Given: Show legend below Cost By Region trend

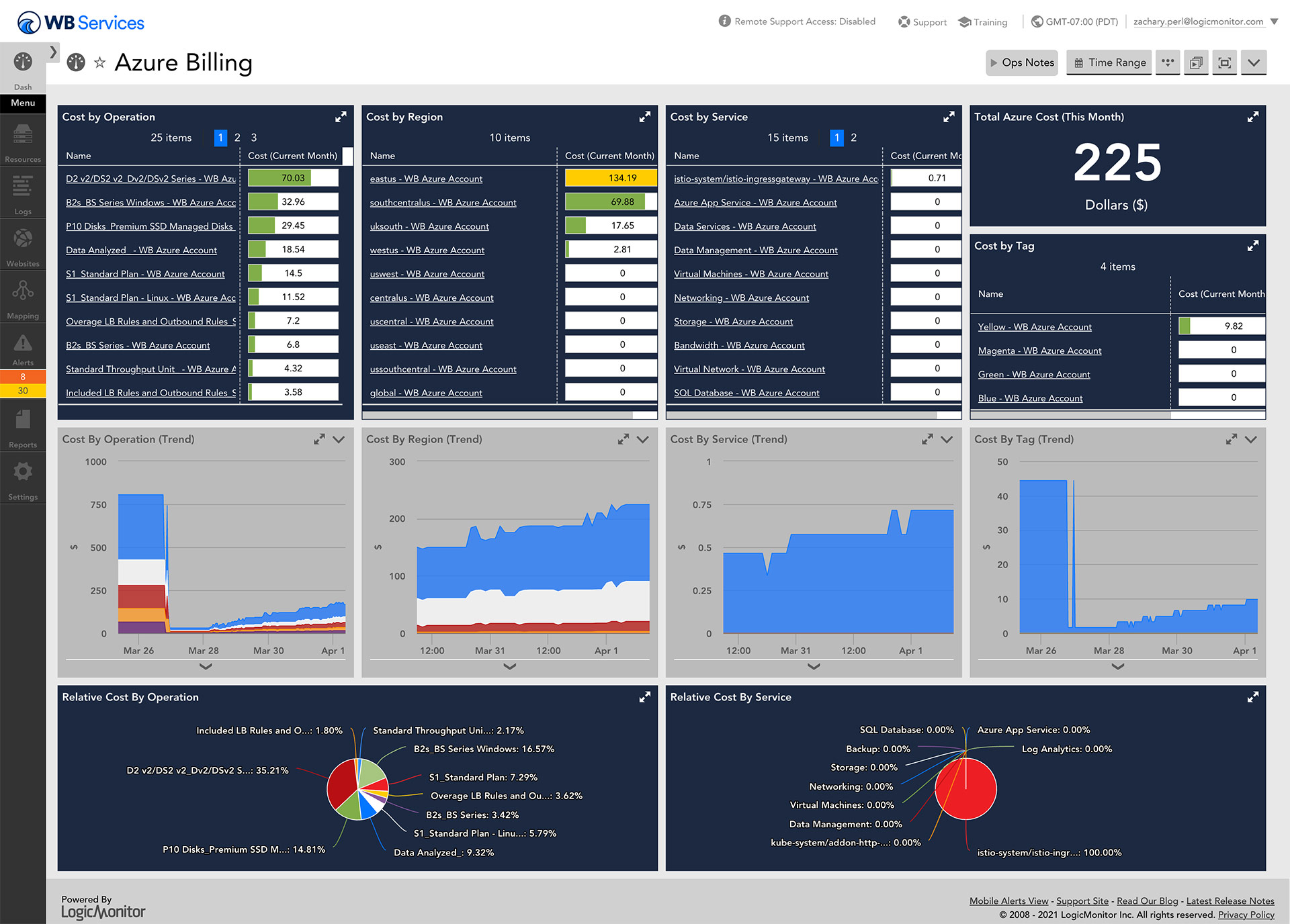Looking at the screenshot, I should click(x=510, y=666).
